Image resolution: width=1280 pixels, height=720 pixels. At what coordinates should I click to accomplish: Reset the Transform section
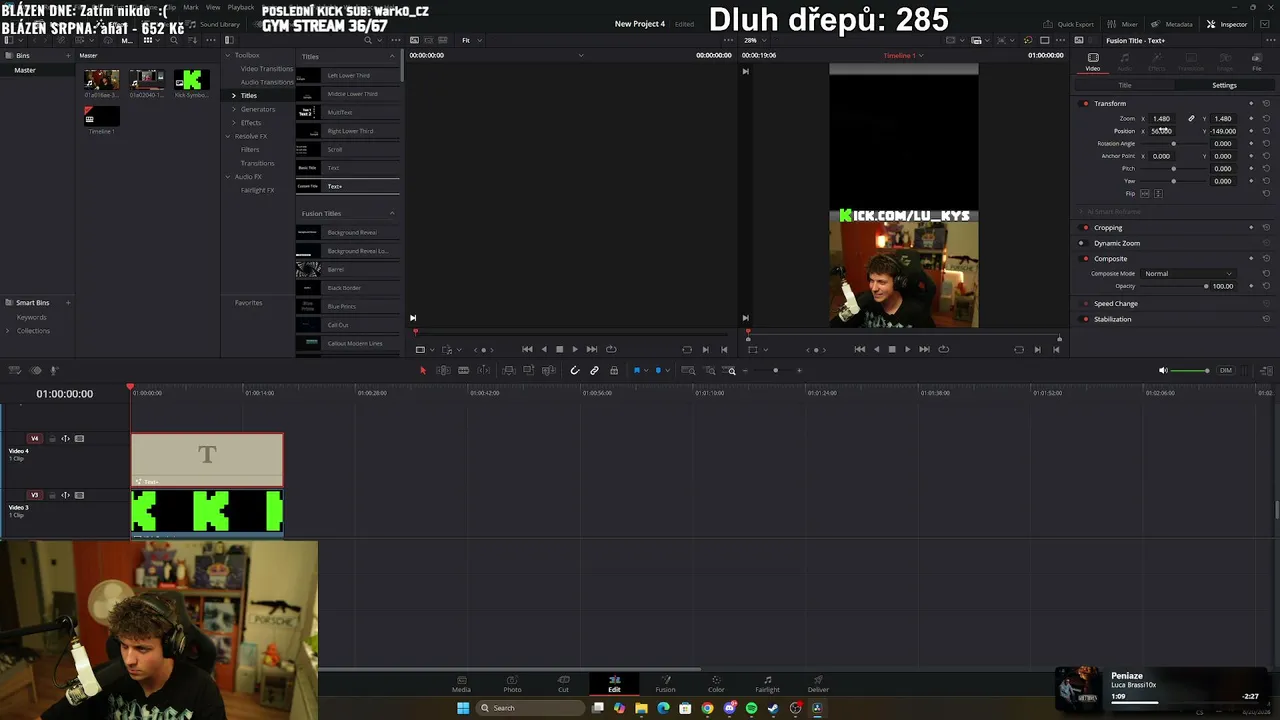pyautogui.click(x=1266, y=103)
